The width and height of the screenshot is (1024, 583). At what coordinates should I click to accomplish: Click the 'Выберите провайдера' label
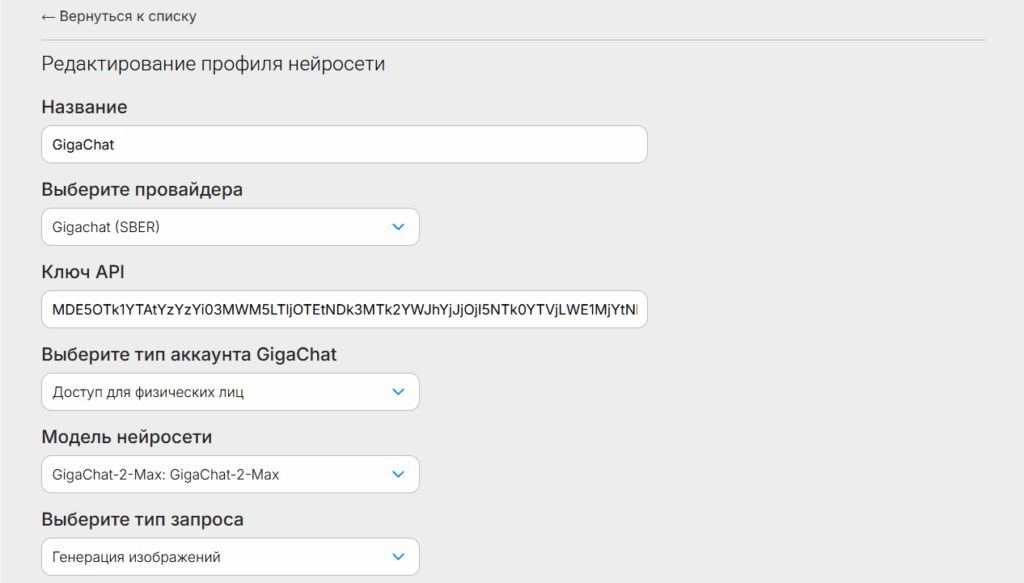click(142, 190)
